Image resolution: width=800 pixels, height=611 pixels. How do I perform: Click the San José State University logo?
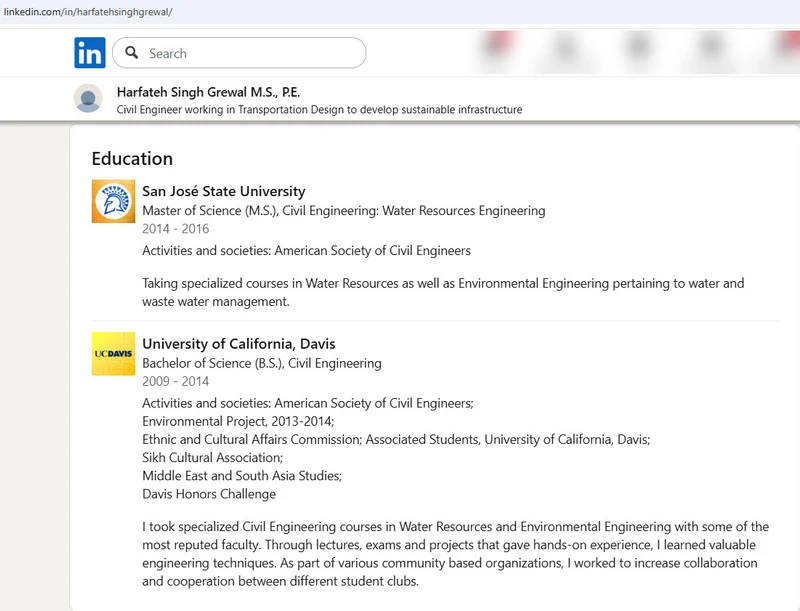(113, 201)
